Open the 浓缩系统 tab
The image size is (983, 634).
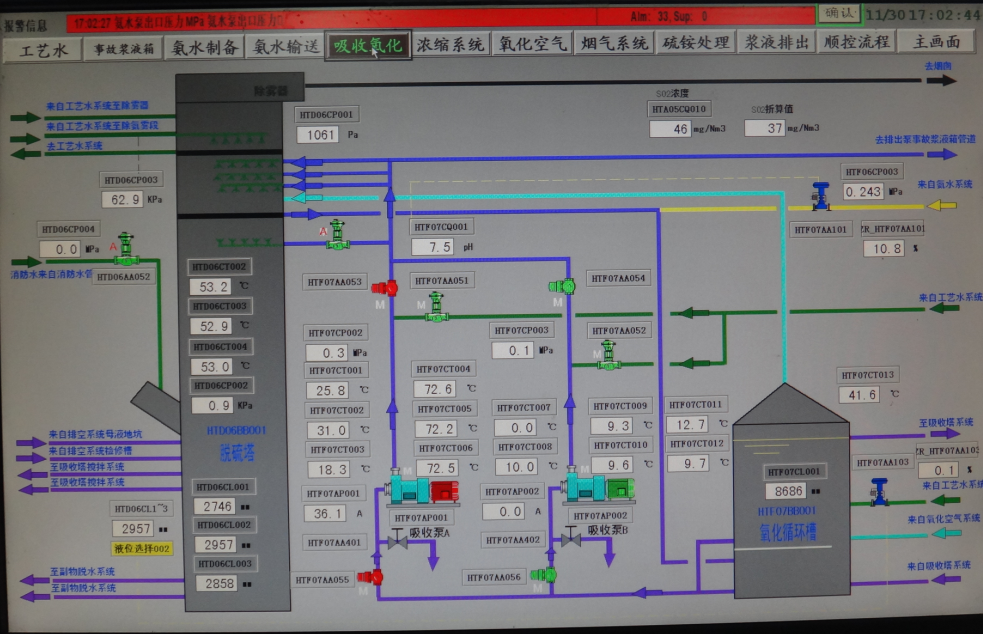[450, 44]
